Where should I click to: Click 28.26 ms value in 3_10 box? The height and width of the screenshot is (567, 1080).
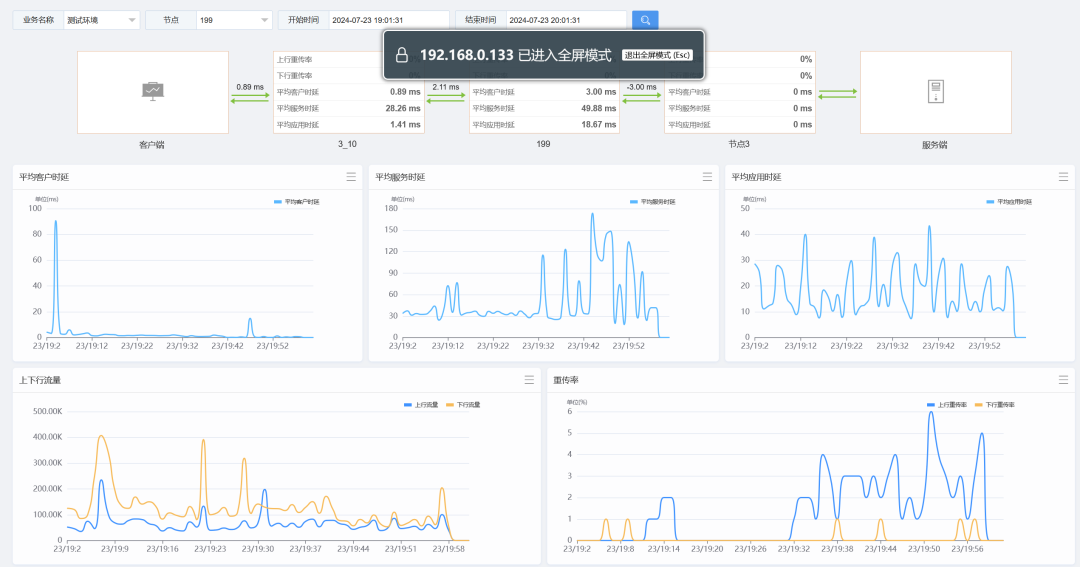tap(403, 108)
